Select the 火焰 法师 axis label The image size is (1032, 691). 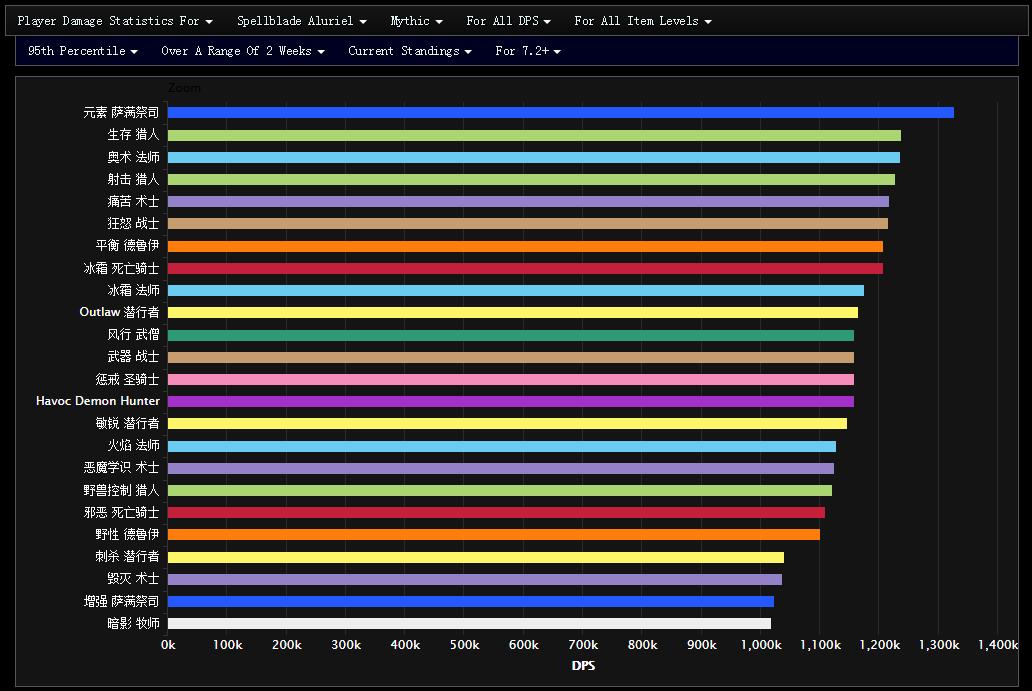point(134,446)
